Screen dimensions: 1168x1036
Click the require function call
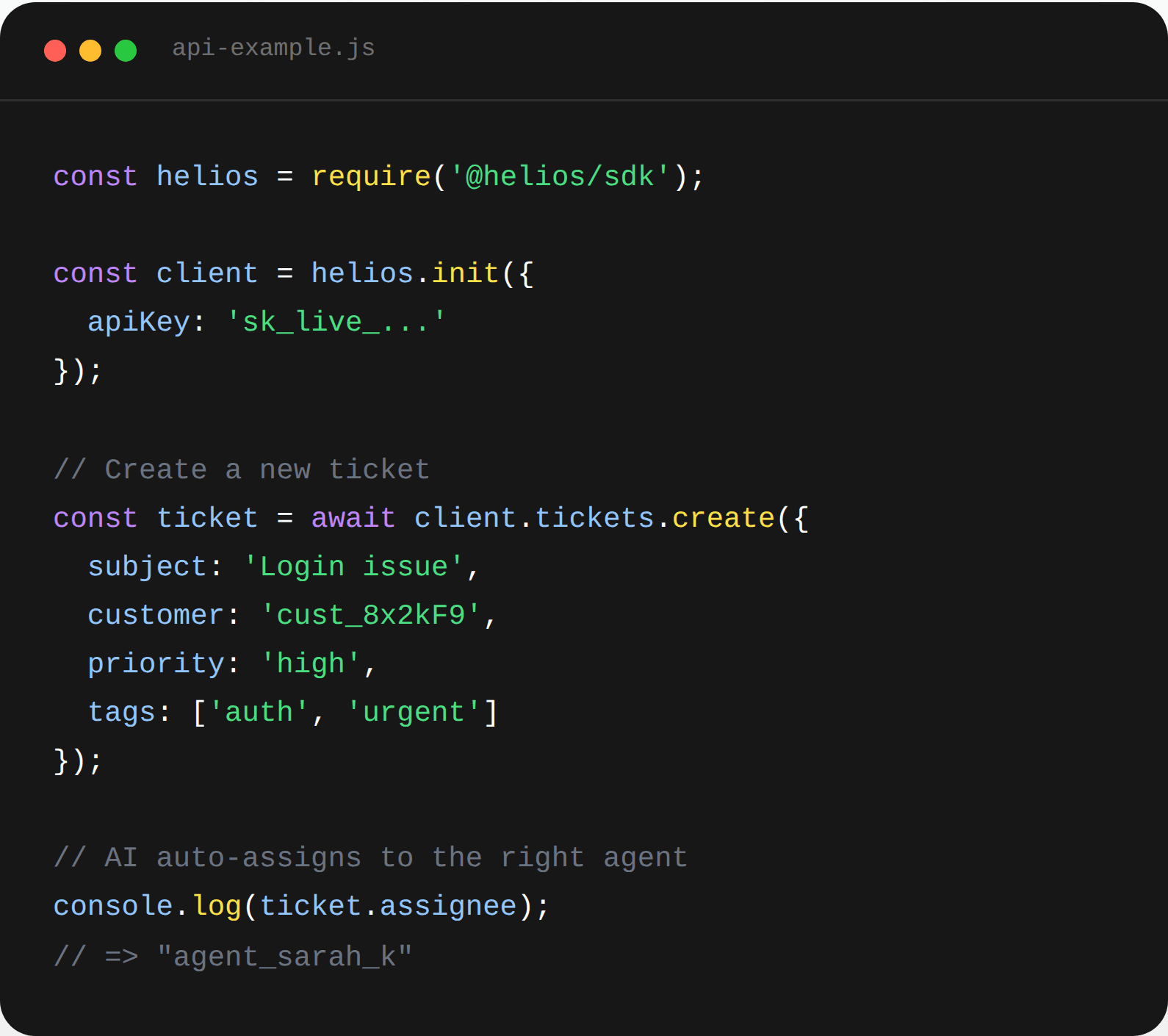pos(371,177)
